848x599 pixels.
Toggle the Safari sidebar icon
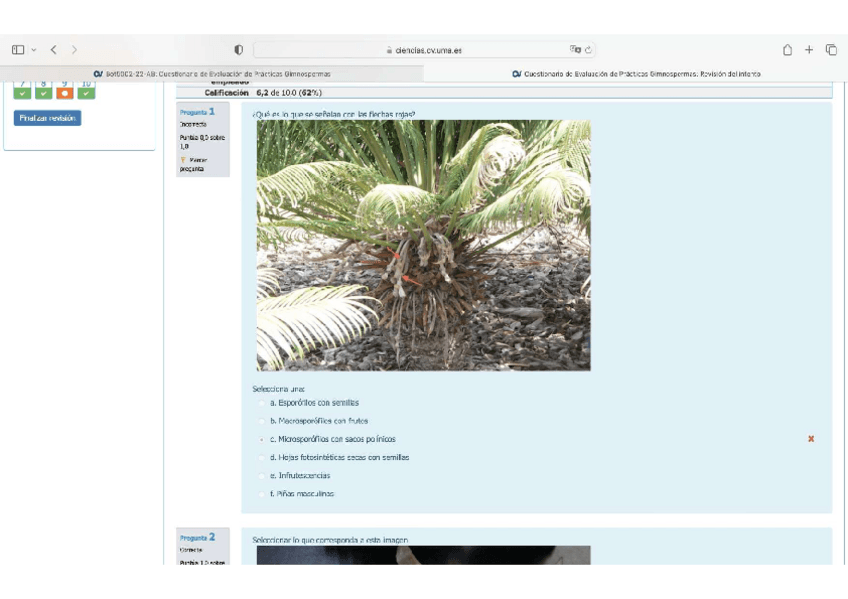click(18, 50)
